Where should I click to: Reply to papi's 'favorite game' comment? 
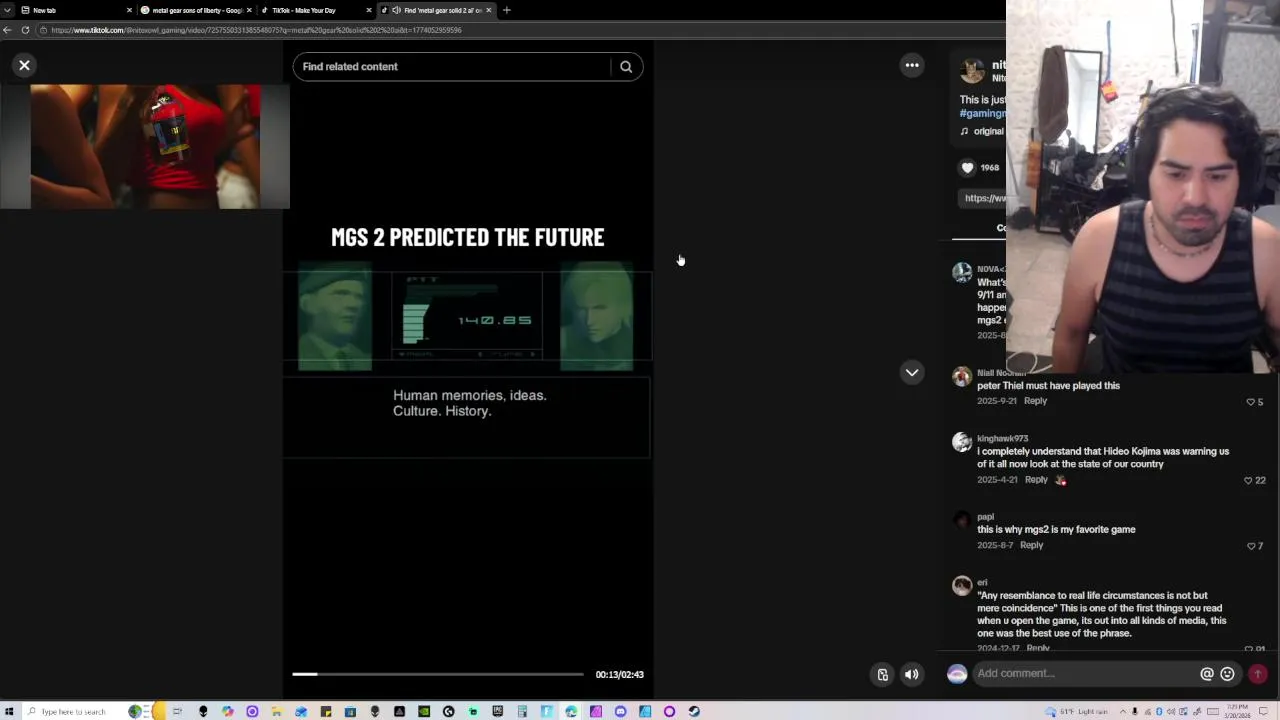1031,545
